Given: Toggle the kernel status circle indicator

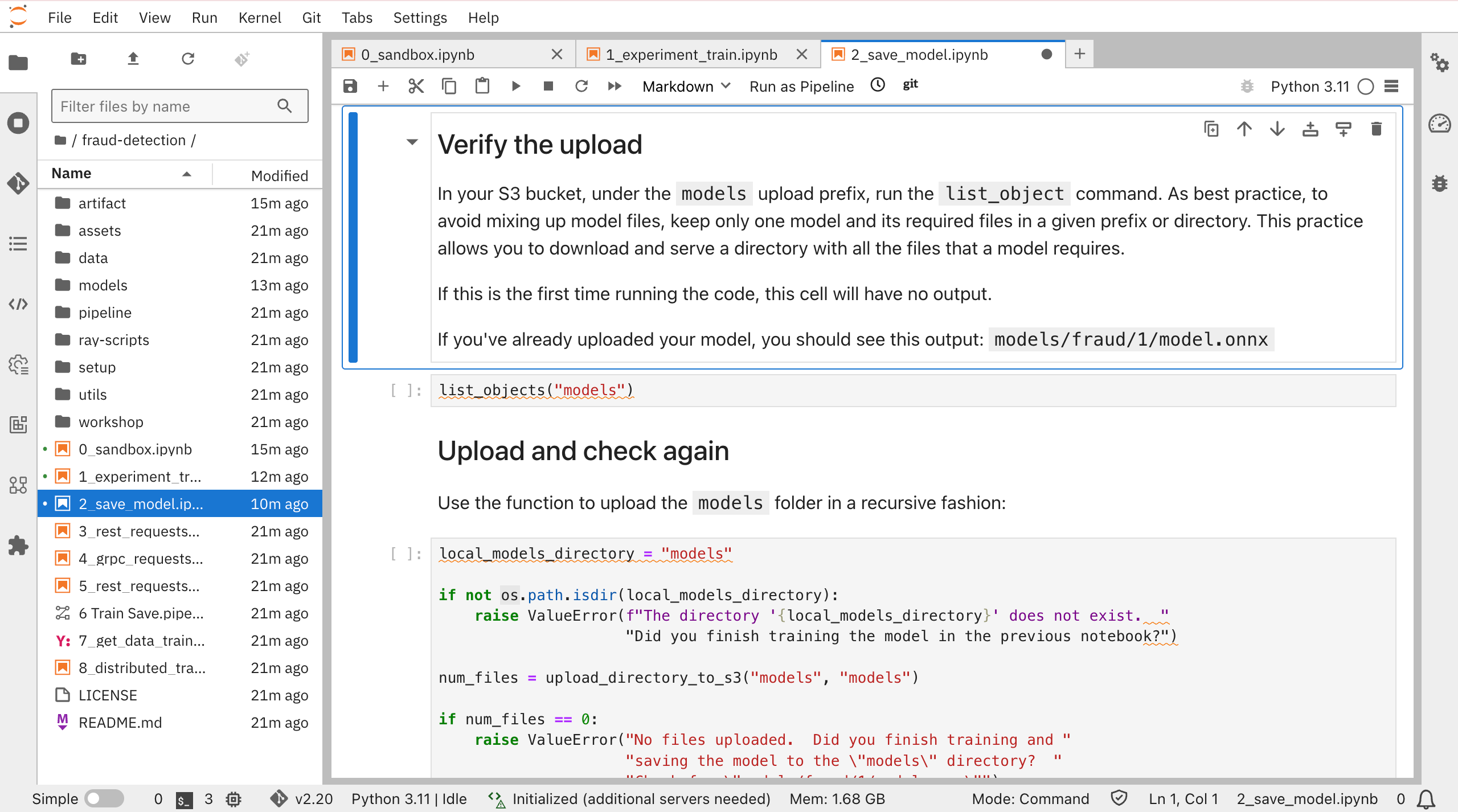Looking at the screenshot, I should [x=1365, y=87].
